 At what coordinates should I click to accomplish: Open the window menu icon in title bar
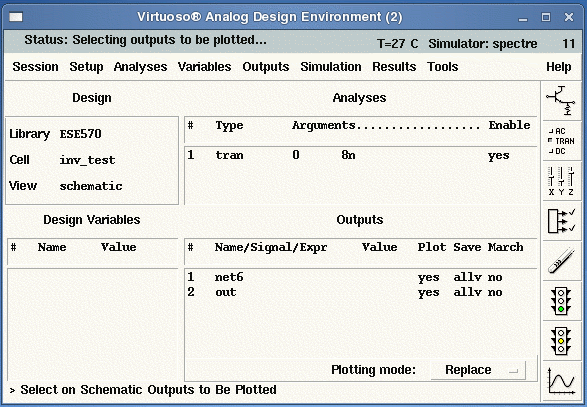point(16,17)
